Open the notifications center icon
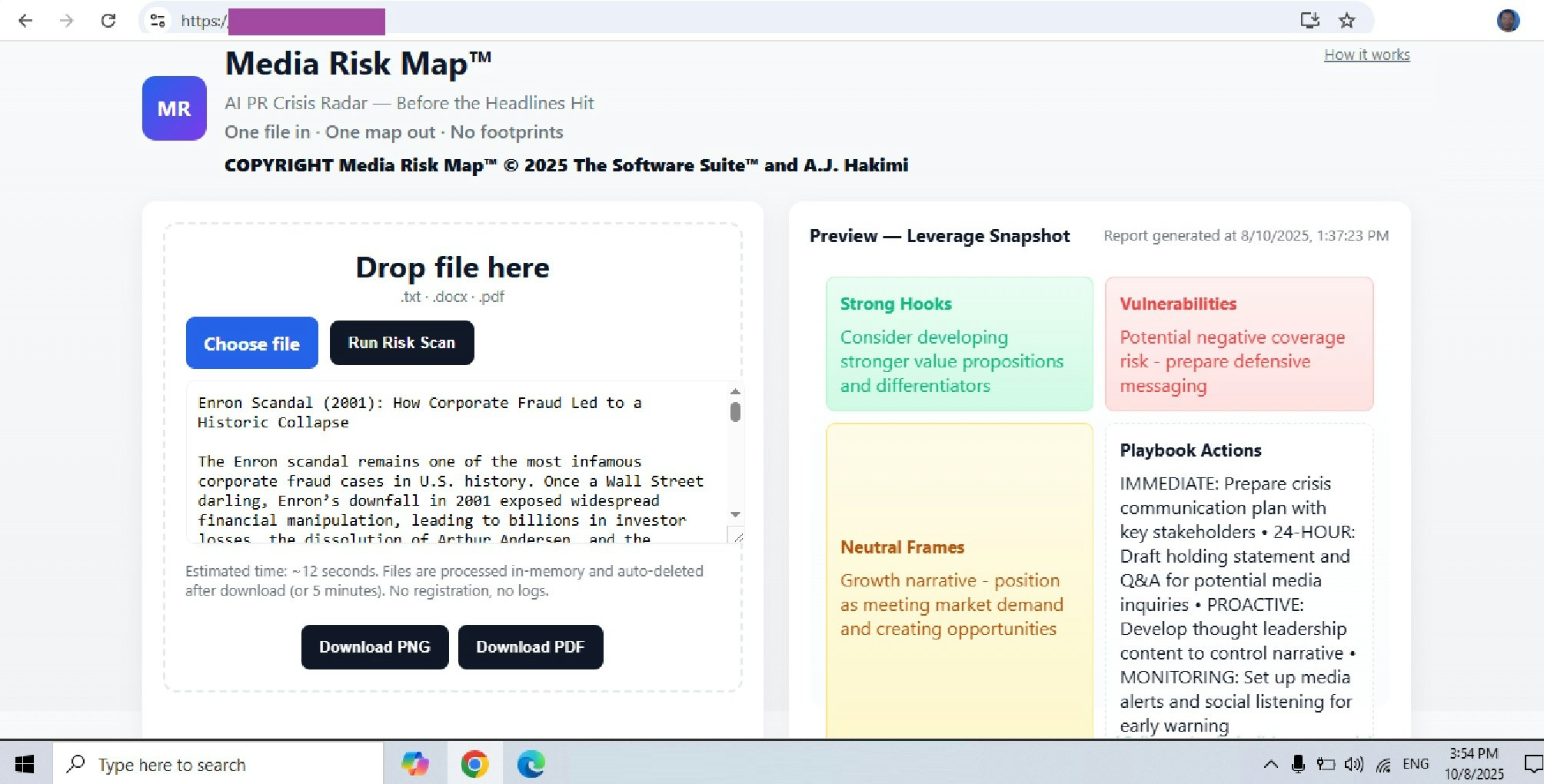Screen dimensions: 1544x784 [x=1533, y=764]
